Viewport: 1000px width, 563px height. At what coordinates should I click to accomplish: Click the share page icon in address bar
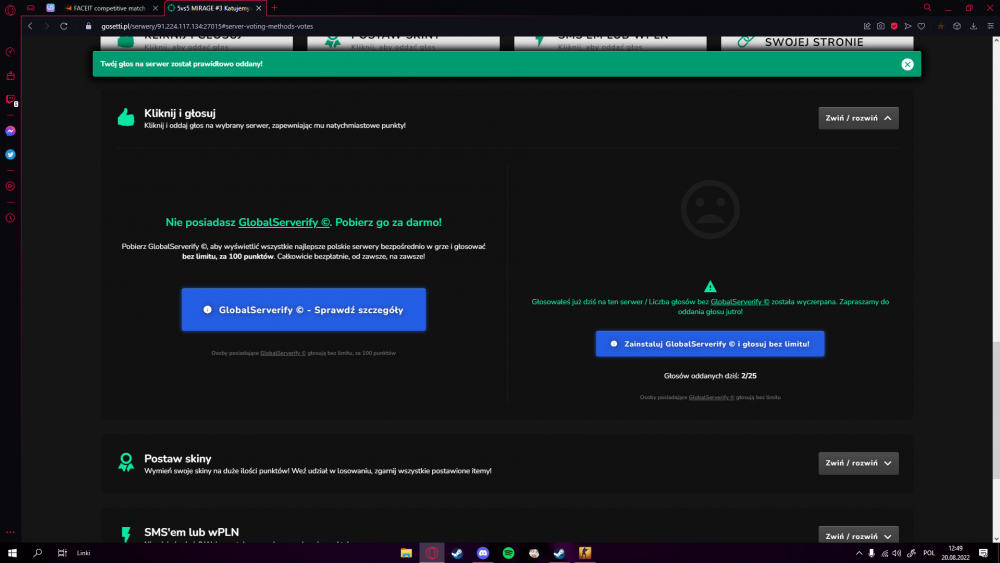(867, 26)
